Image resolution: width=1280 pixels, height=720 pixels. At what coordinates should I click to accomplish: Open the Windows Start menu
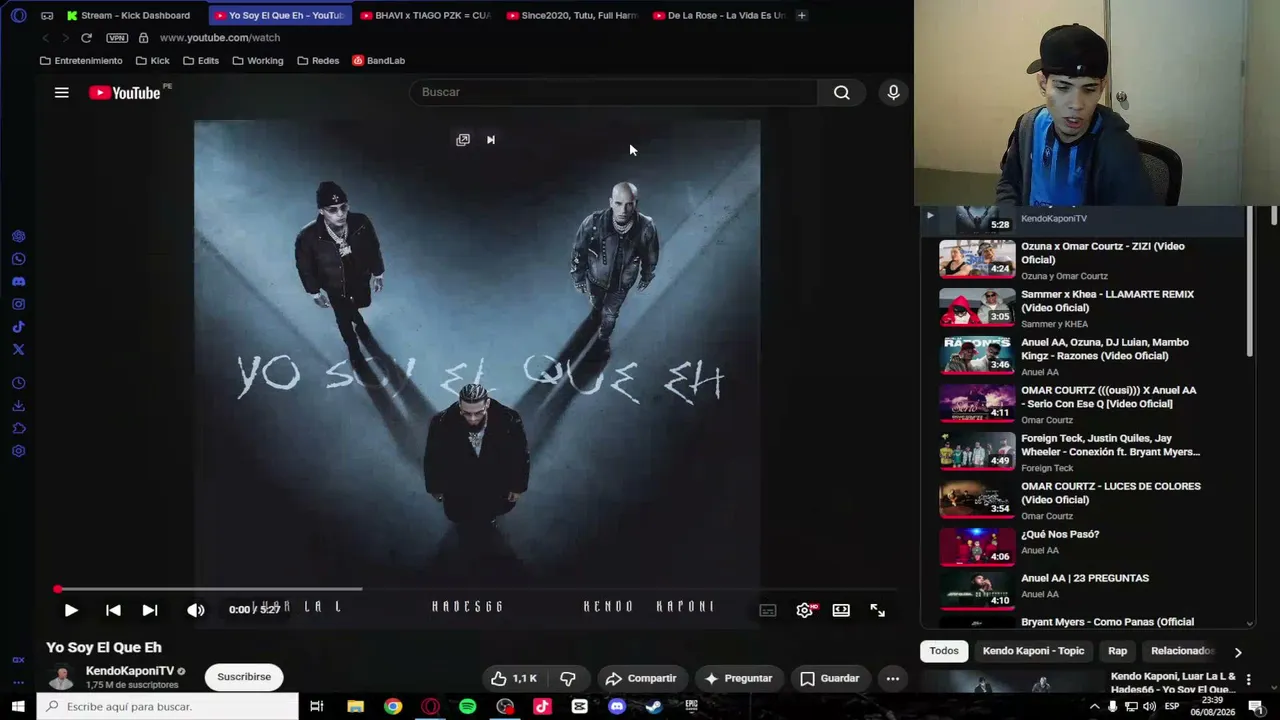[x=18, y=707]
